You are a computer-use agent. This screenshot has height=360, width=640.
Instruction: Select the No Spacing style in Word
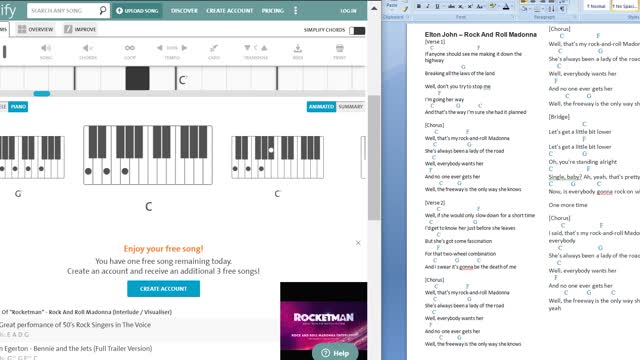click(624, 6)
